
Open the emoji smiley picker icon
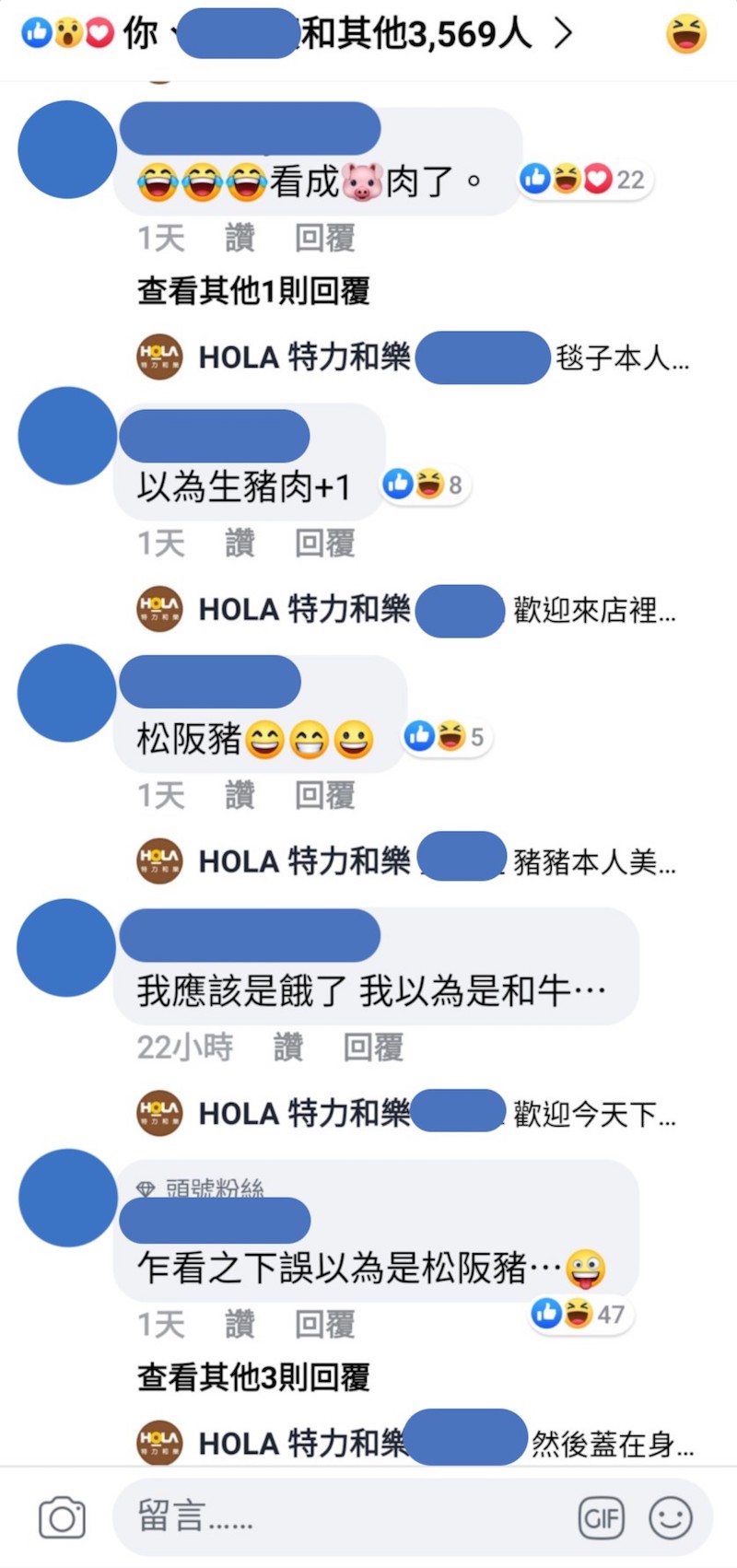pyautogui.click(x=671, y=1517)
